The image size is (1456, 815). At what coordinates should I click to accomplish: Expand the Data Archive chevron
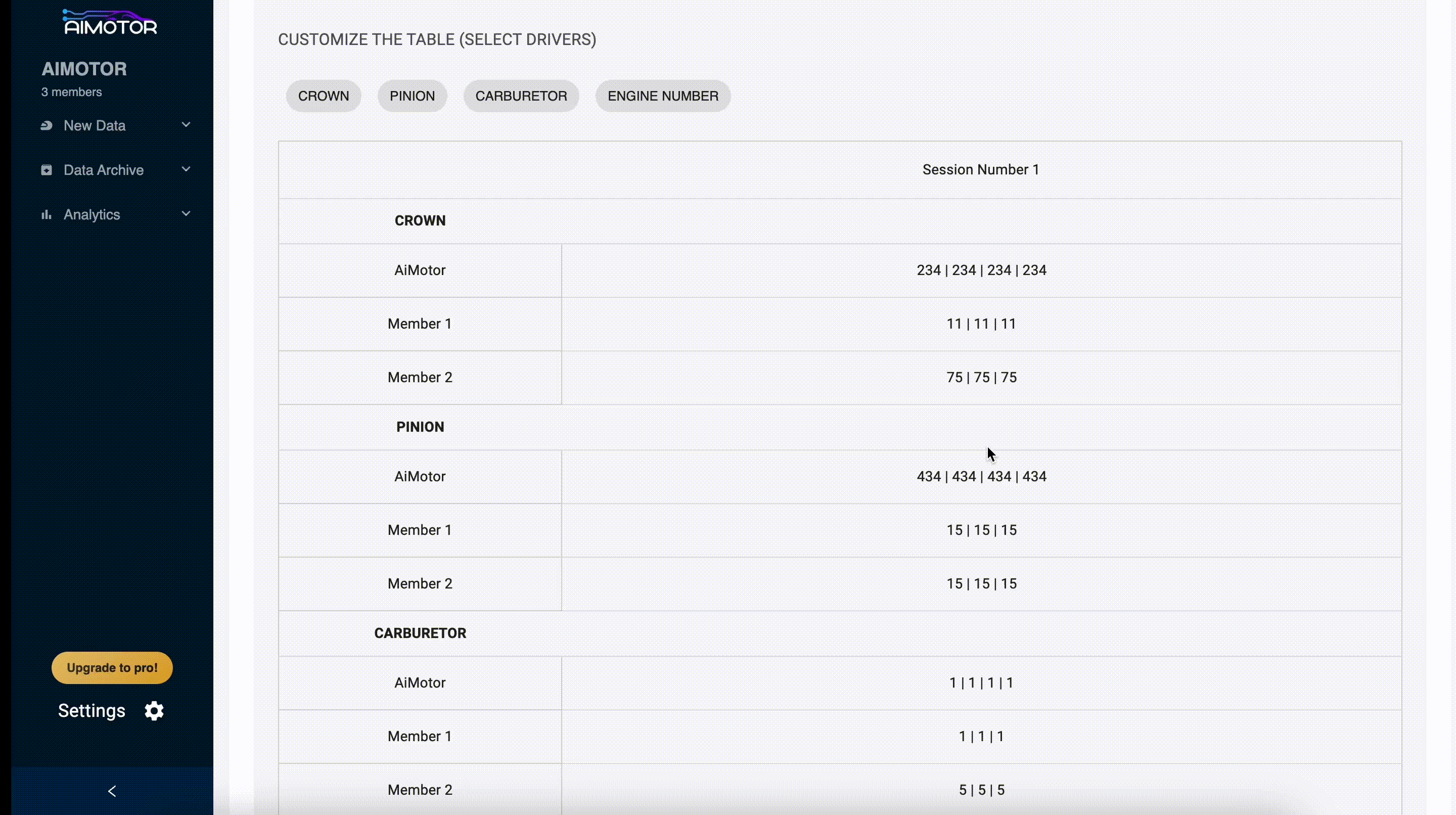pyautogui.click(x=186, y=169)
